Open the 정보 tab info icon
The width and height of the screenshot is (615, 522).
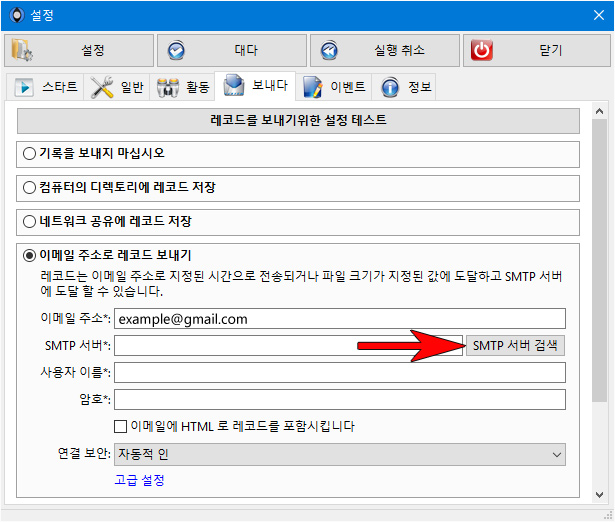coord(390,87)
